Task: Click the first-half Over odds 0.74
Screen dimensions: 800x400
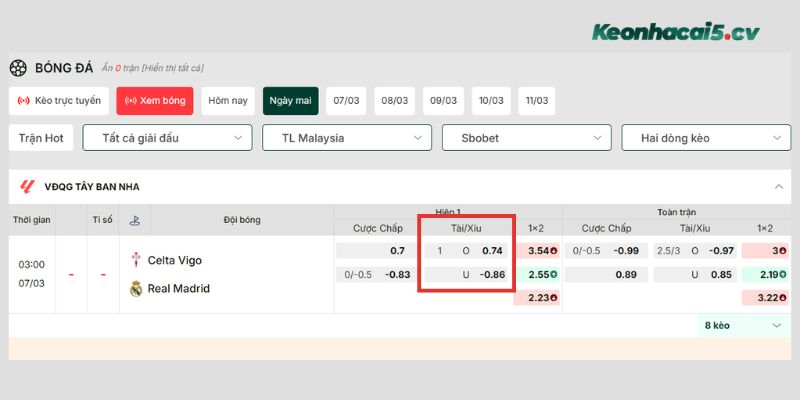Action: point(491,250)
